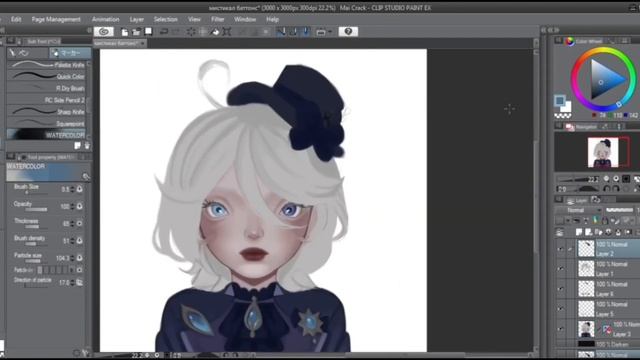Hide Layer 2 with its eye icon
640x360 pixels.
[x=560, y=249]
